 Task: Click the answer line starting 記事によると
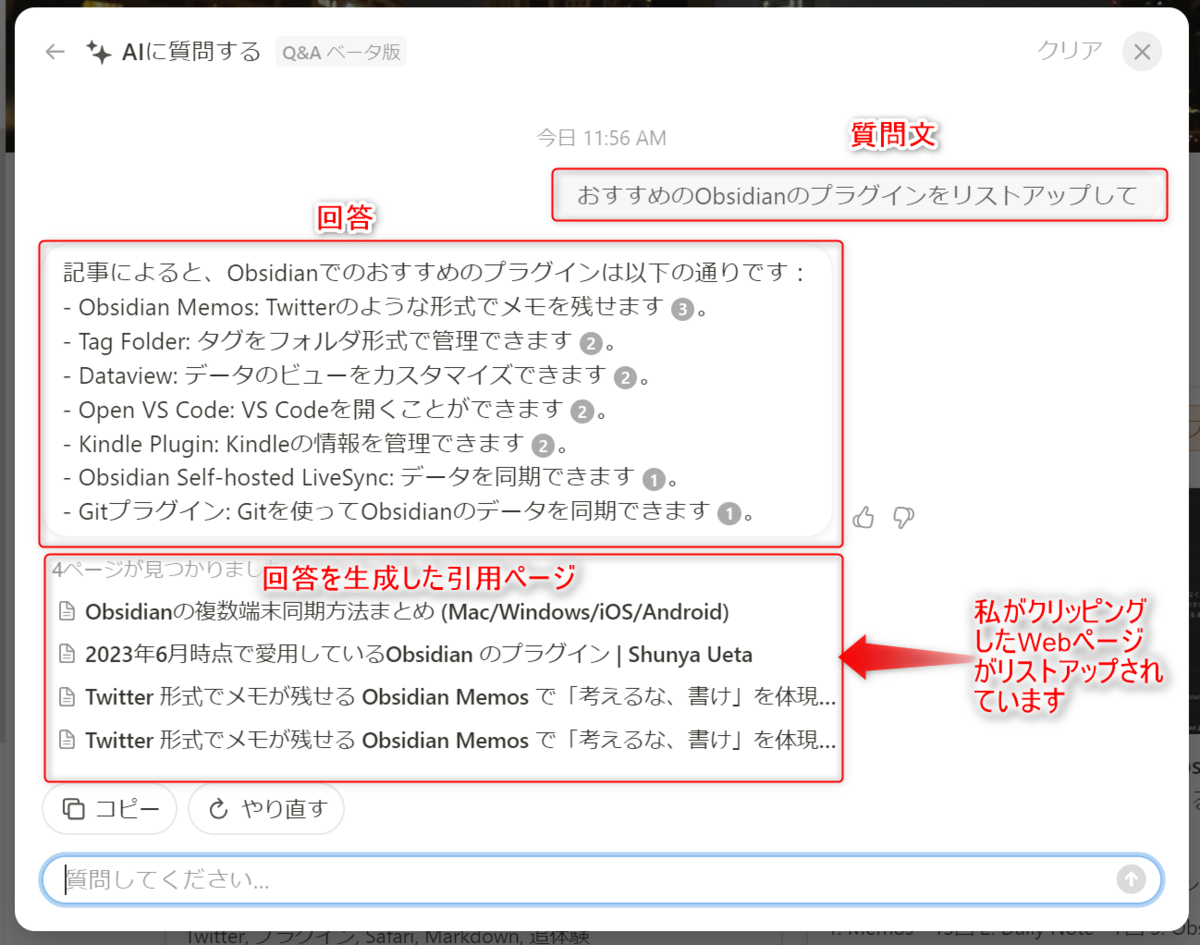pos(434,273)
